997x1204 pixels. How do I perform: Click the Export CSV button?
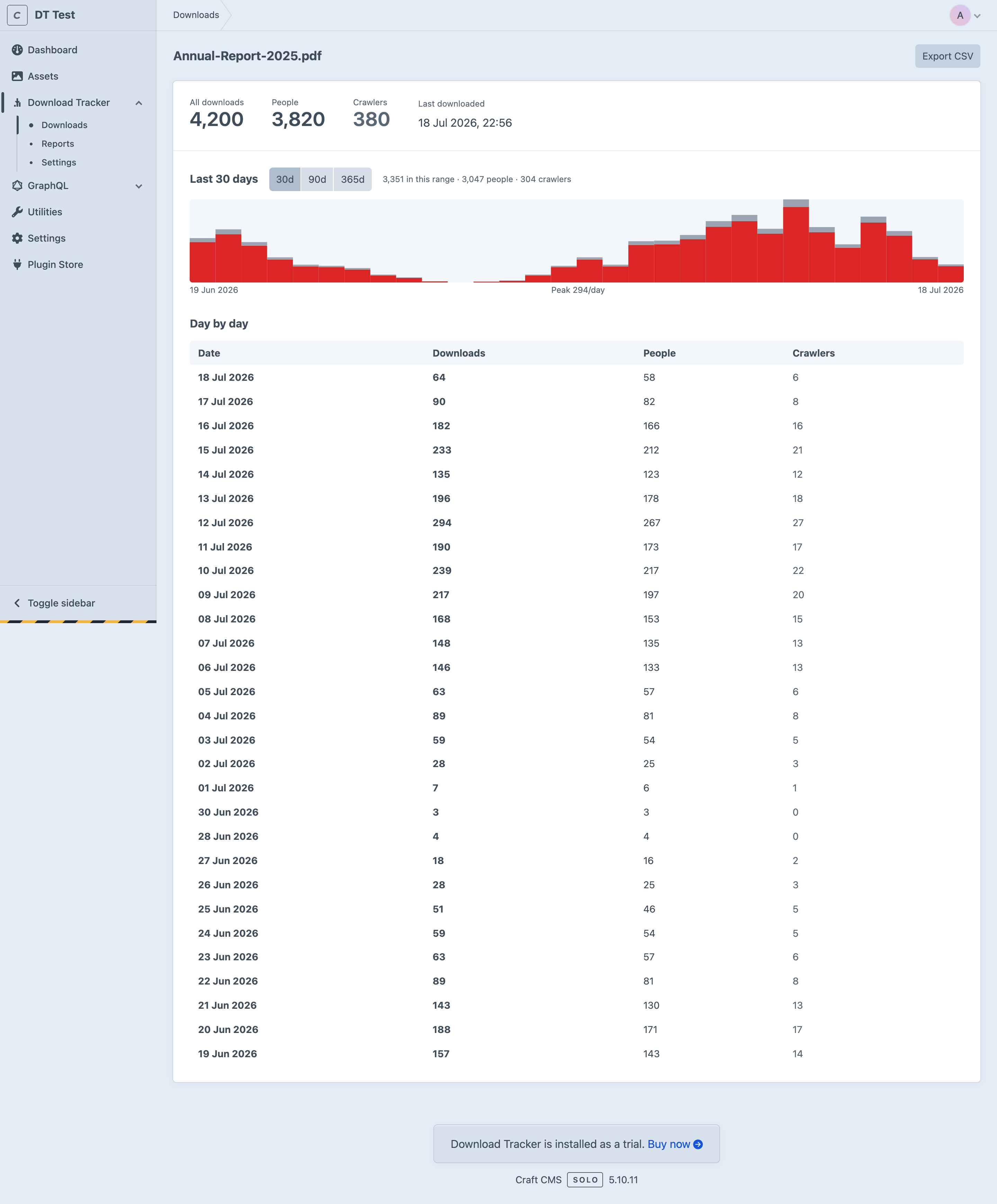coord(947,56)
